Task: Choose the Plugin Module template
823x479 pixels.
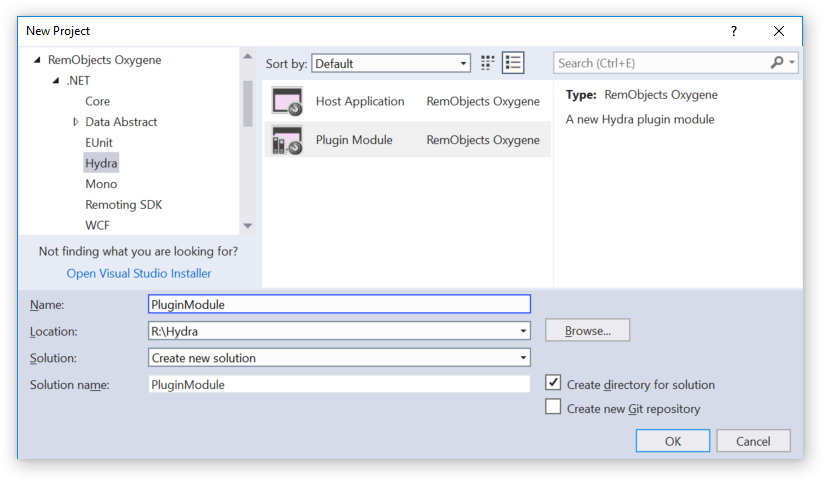Action: pyautogui.click(x=407, y=140)
